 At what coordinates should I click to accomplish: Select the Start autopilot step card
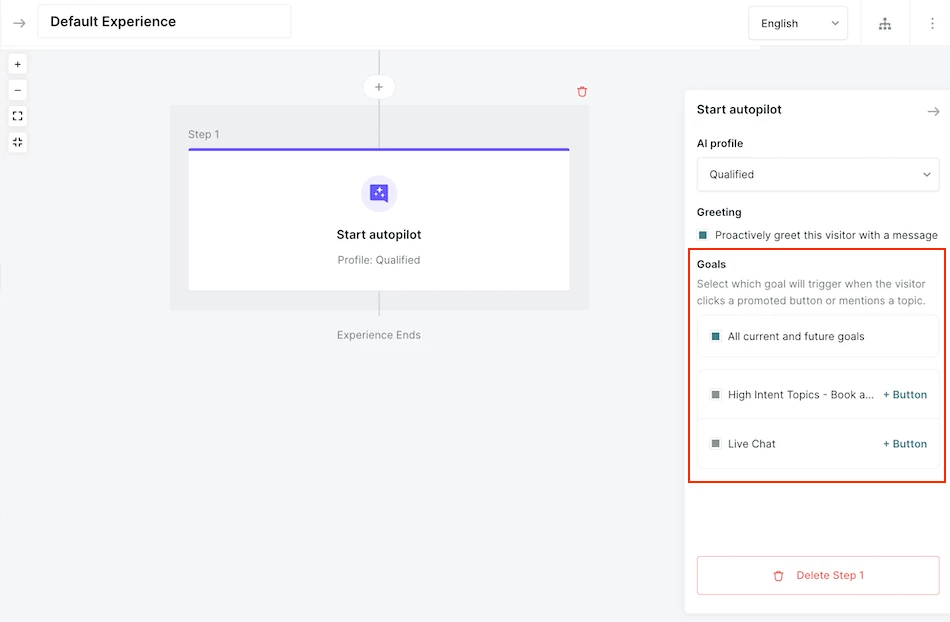379,220
